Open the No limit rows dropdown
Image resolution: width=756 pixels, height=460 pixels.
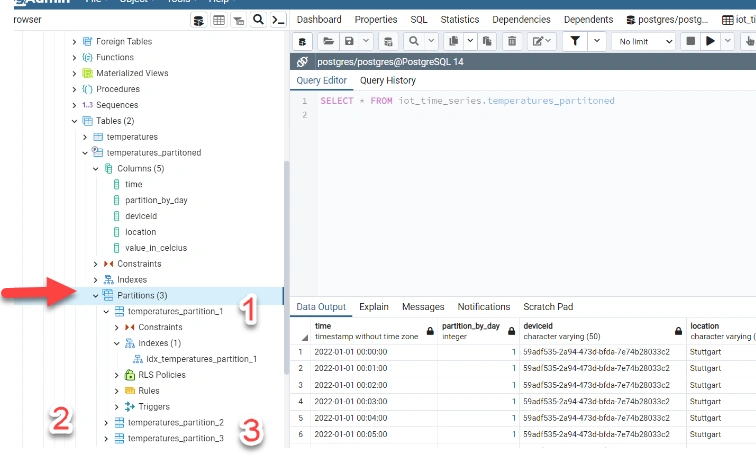tap(644, 41)
